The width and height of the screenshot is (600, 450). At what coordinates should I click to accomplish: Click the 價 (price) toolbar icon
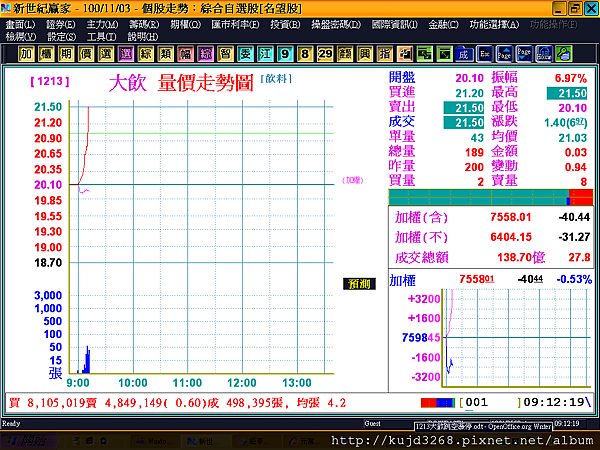click(86, 54)
